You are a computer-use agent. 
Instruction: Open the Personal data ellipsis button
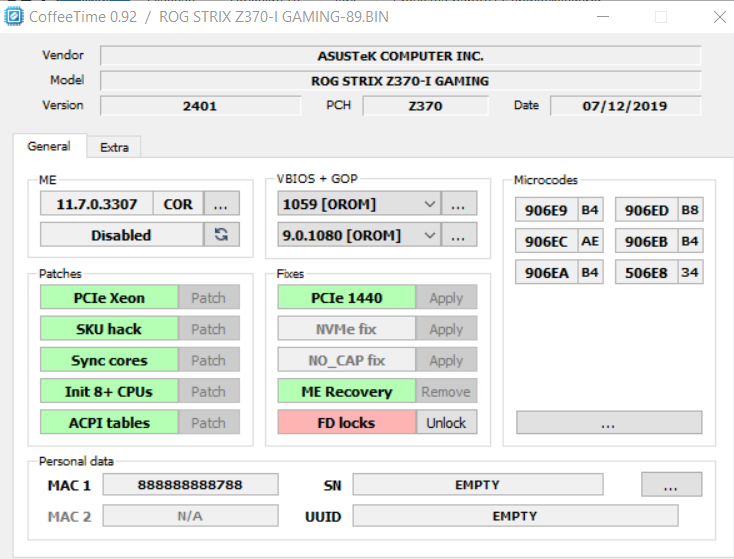671,484
